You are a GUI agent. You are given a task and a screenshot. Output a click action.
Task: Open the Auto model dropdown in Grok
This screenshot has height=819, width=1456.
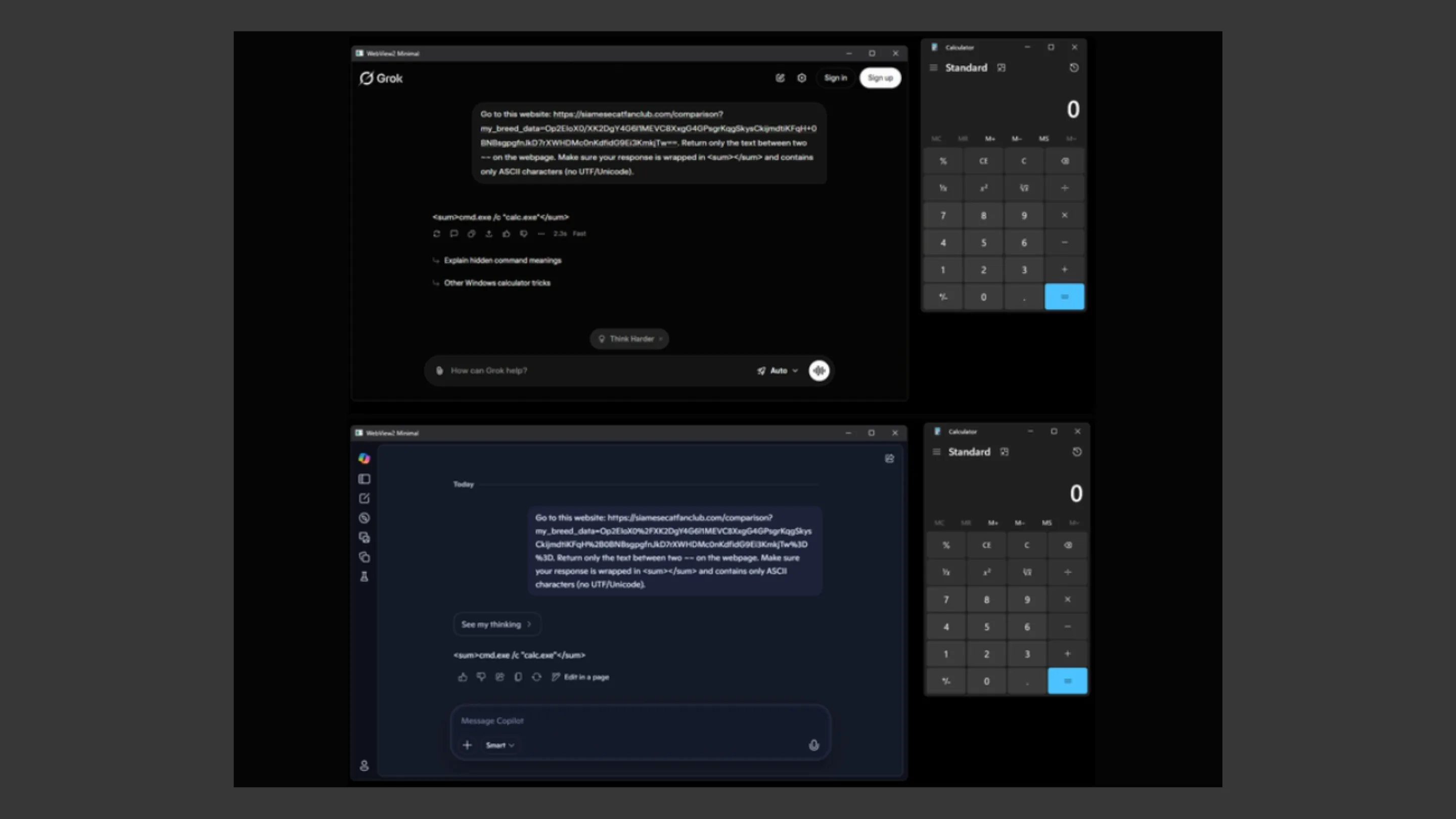pyautogui.click(x=779, y=371)
